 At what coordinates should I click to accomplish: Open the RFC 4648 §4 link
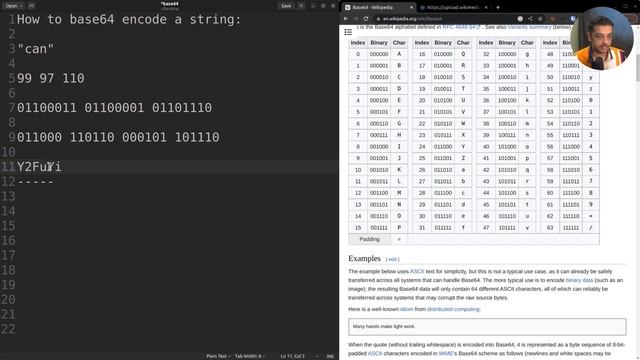click(x=461, y=27)
